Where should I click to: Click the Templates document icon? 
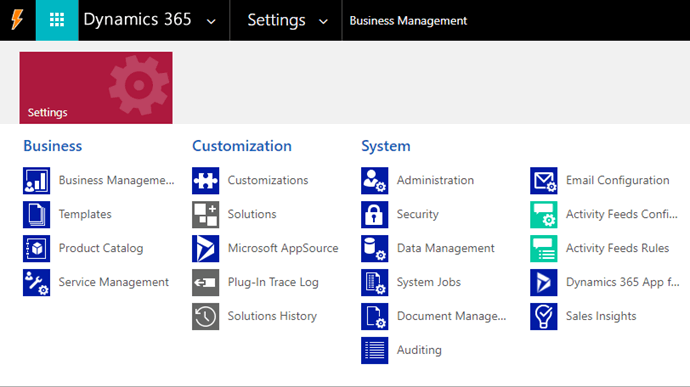click(37, 214)
